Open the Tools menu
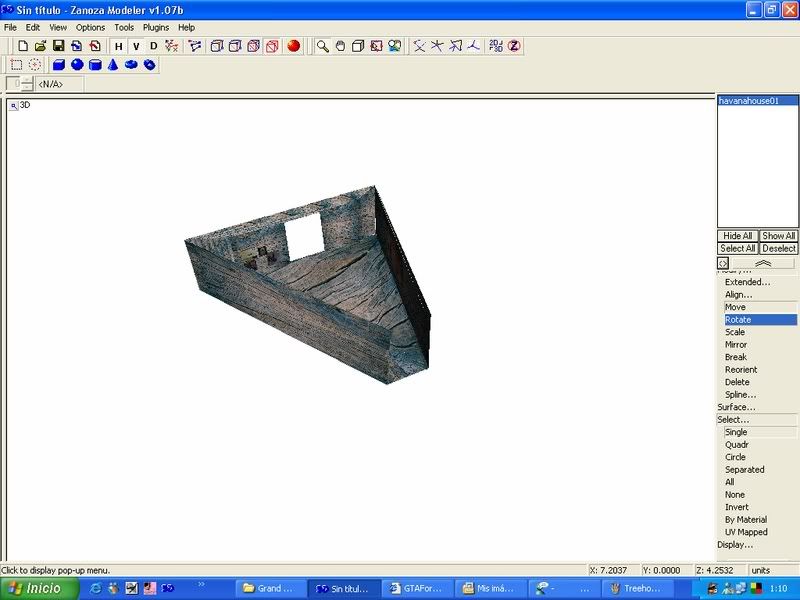Viewport: 800px width, 600px height. [124, 28]
